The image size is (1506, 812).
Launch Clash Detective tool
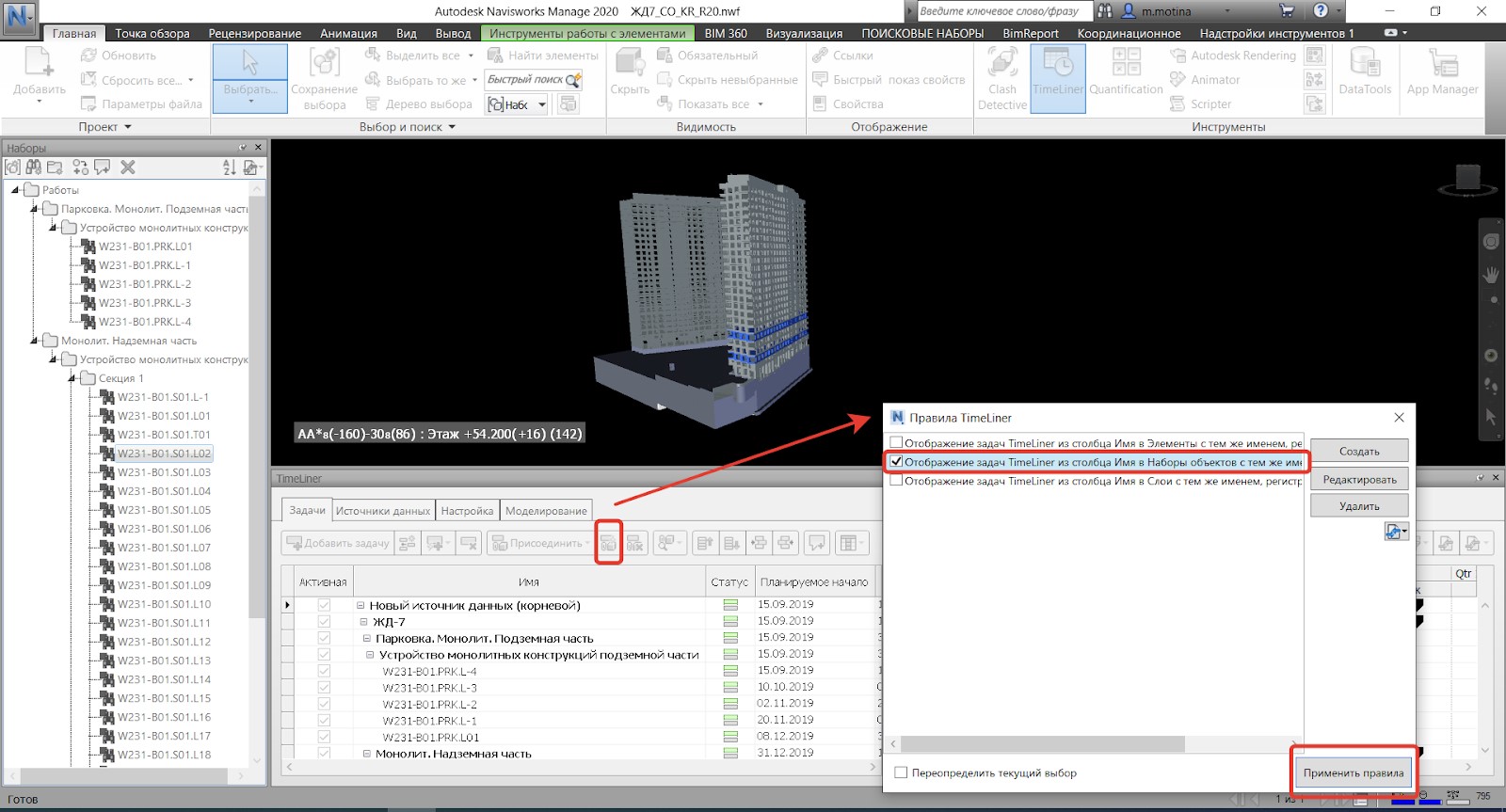(1001, 79)
